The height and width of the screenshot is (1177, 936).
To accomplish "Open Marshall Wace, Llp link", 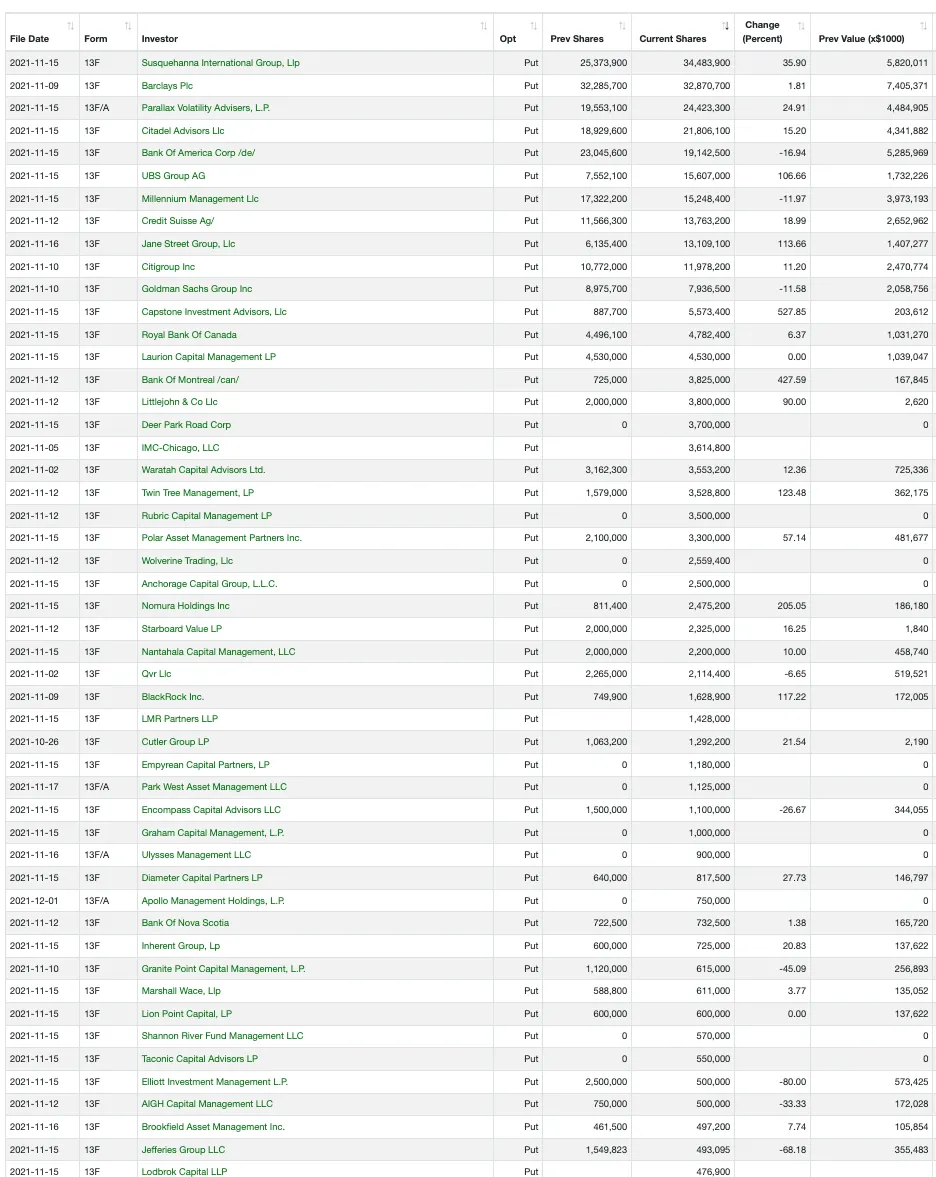I will 181,991.
